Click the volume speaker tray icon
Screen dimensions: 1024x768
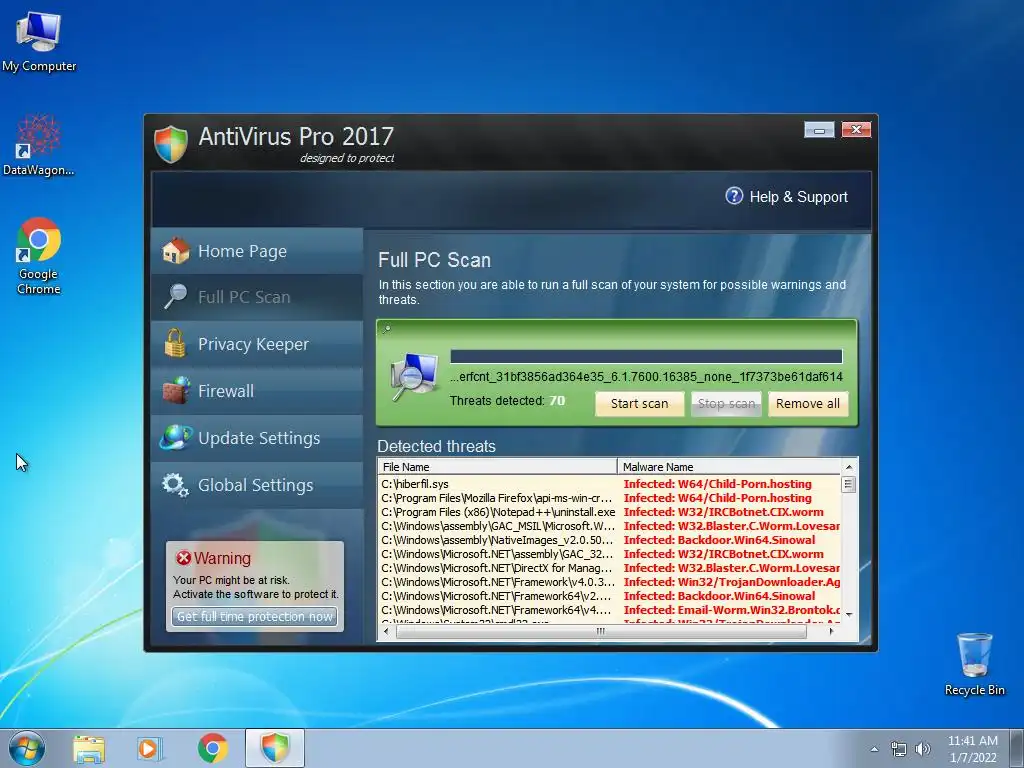923,749
